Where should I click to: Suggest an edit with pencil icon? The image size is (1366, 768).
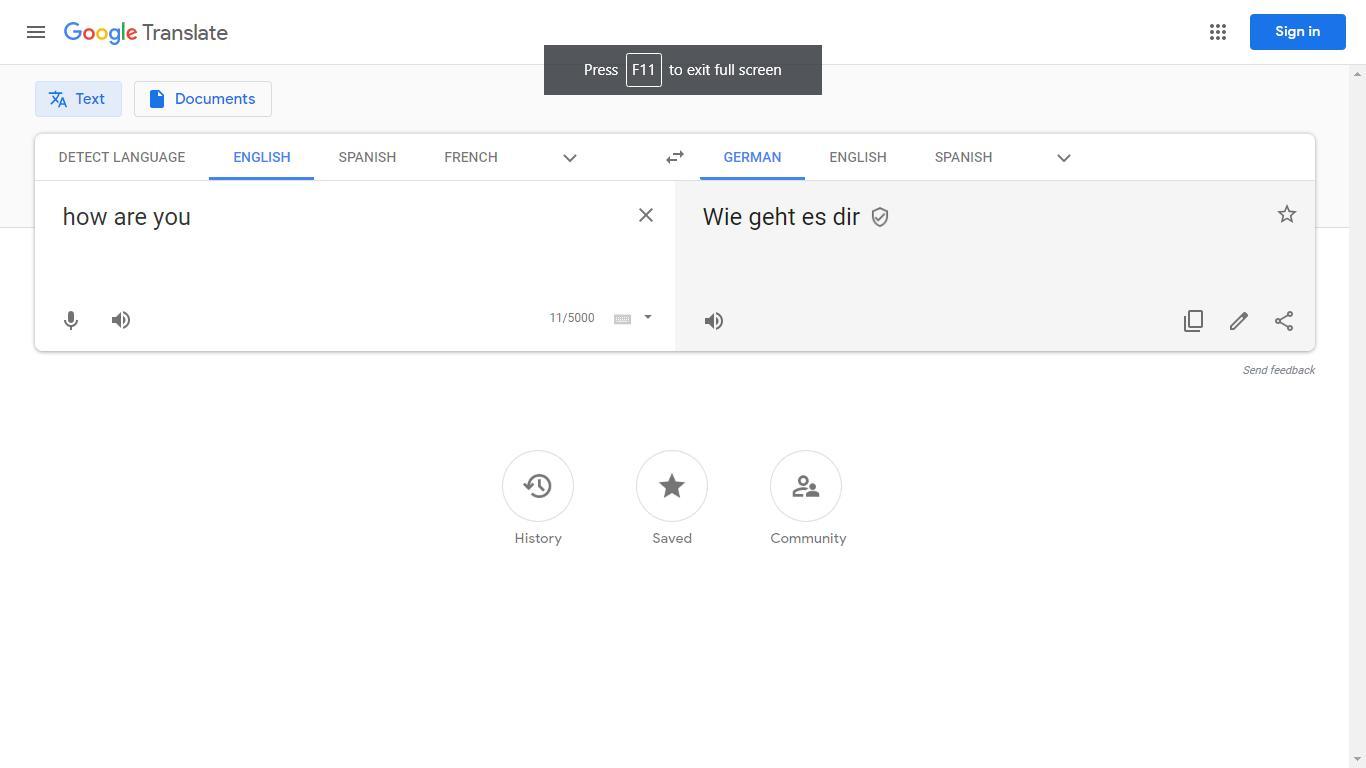pyautogui.click(x=1239, y=321)
